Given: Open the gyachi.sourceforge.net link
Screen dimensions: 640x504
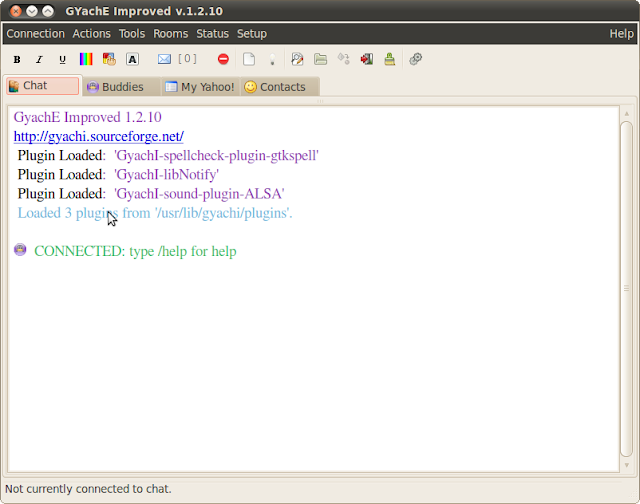Looking at the screenshot, I should (x=98, y=136).
